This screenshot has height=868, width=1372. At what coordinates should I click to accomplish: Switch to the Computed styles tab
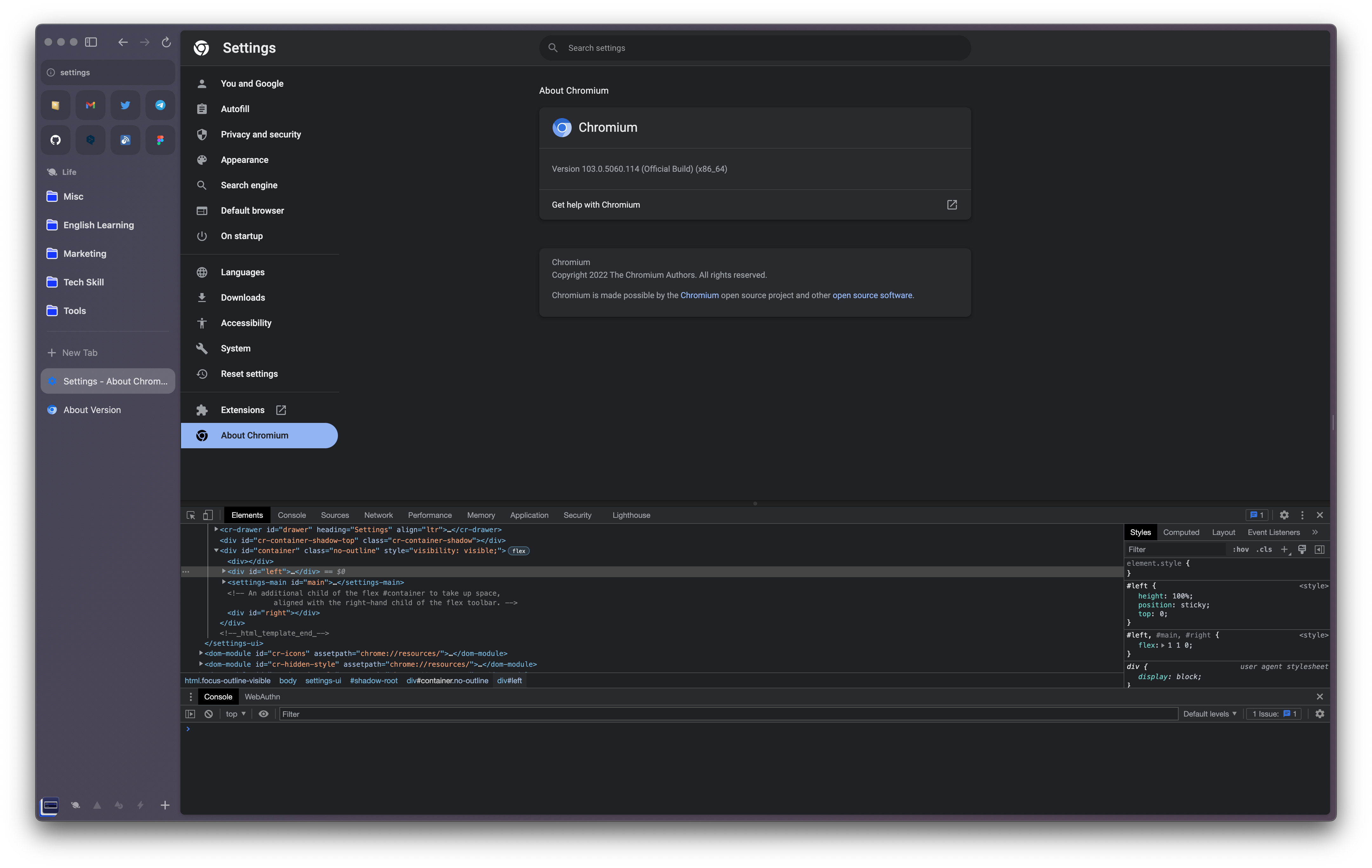(1181, 532)
